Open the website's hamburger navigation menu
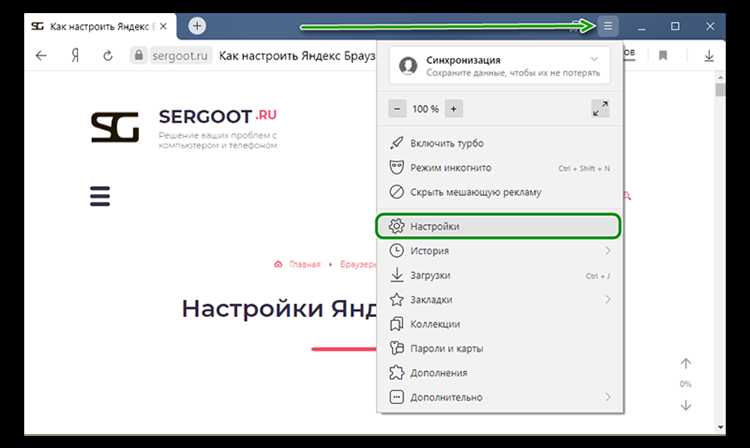This screenshot has height=448, width=750. pyautogui.click(x=100, y=196)
